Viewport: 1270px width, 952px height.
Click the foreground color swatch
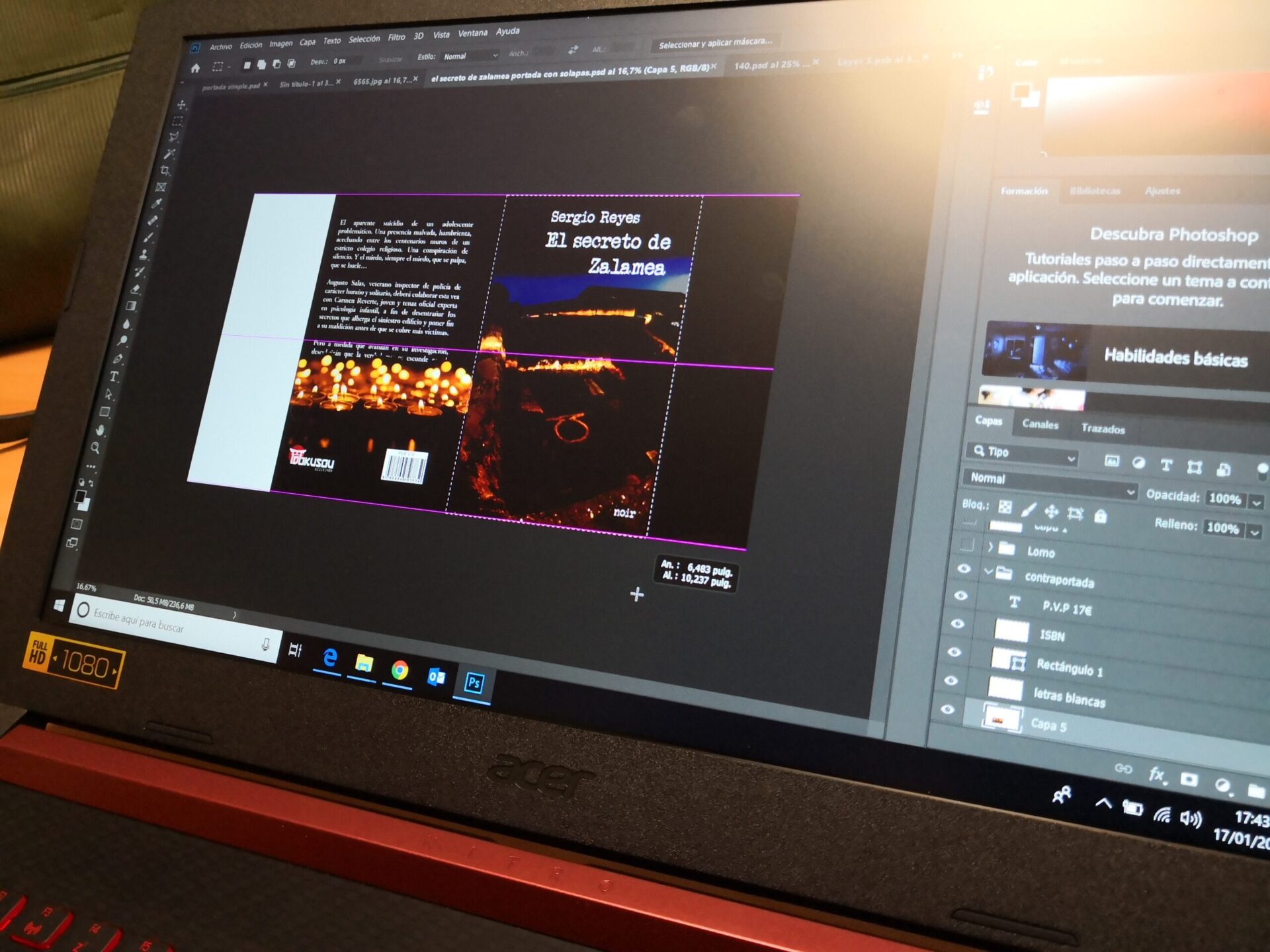coord(80,496)
